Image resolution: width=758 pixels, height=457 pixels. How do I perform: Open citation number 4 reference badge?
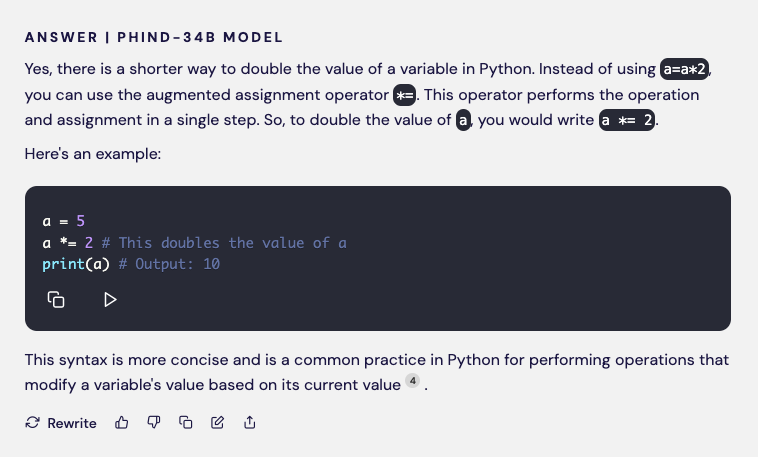pyautogui.click(x=413, y=382)
